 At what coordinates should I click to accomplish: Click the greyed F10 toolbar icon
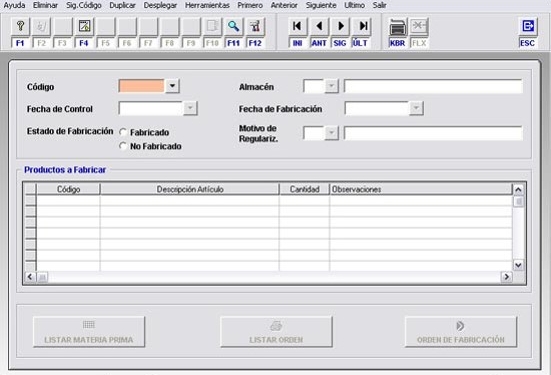coord(212,26)
